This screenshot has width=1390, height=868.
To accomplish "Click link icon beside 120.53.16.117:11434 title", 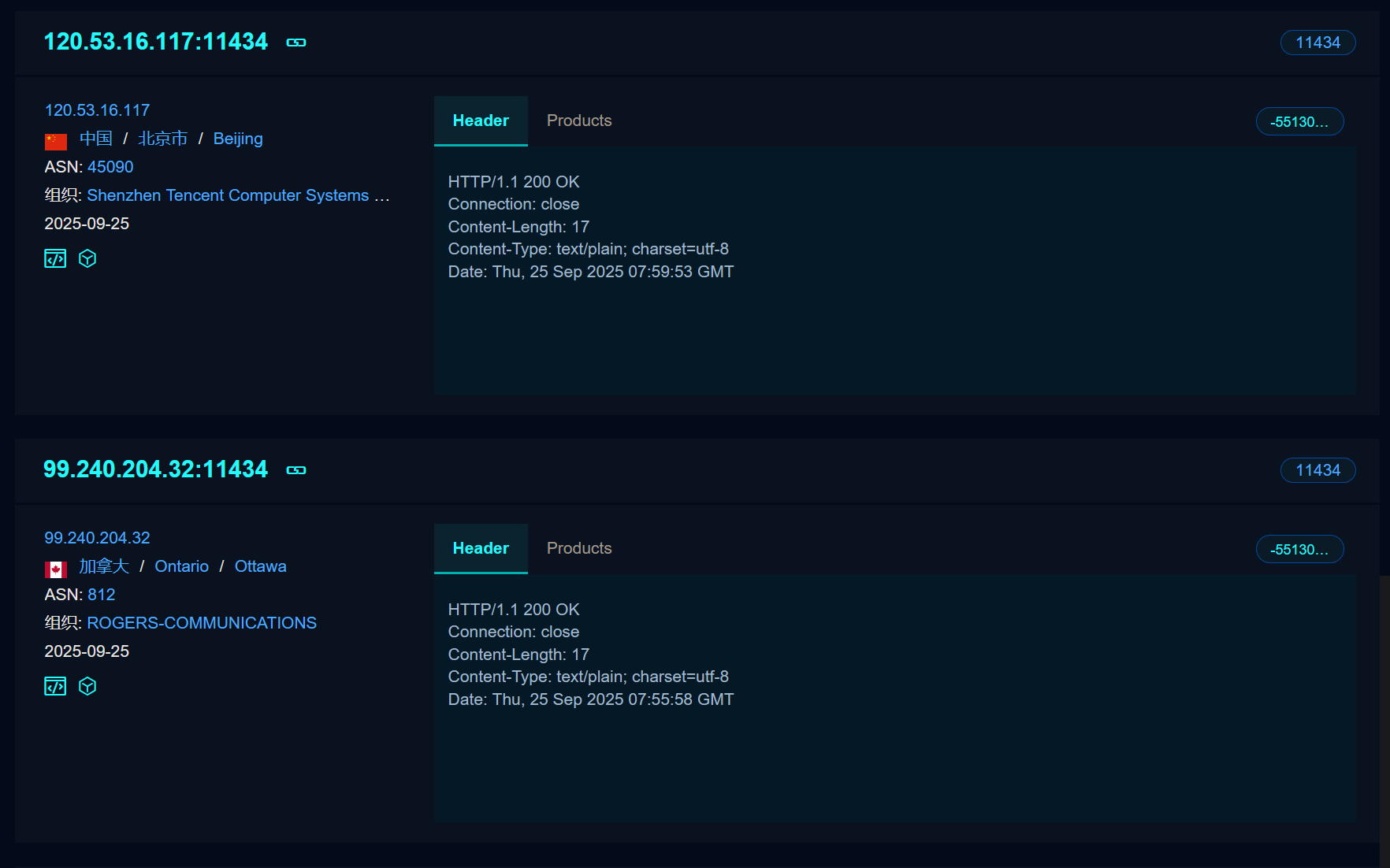I will [296, 43].
